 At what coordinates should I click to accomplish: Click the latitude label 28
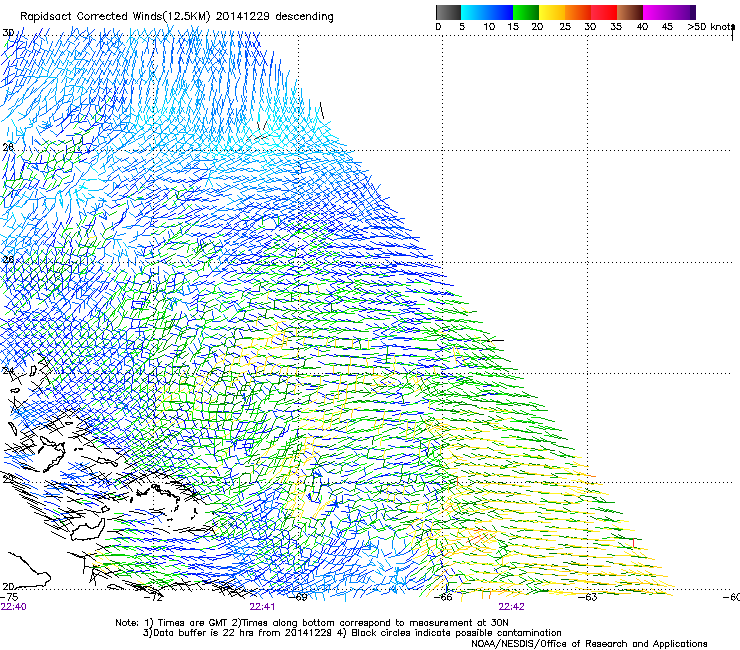point(8,147)
